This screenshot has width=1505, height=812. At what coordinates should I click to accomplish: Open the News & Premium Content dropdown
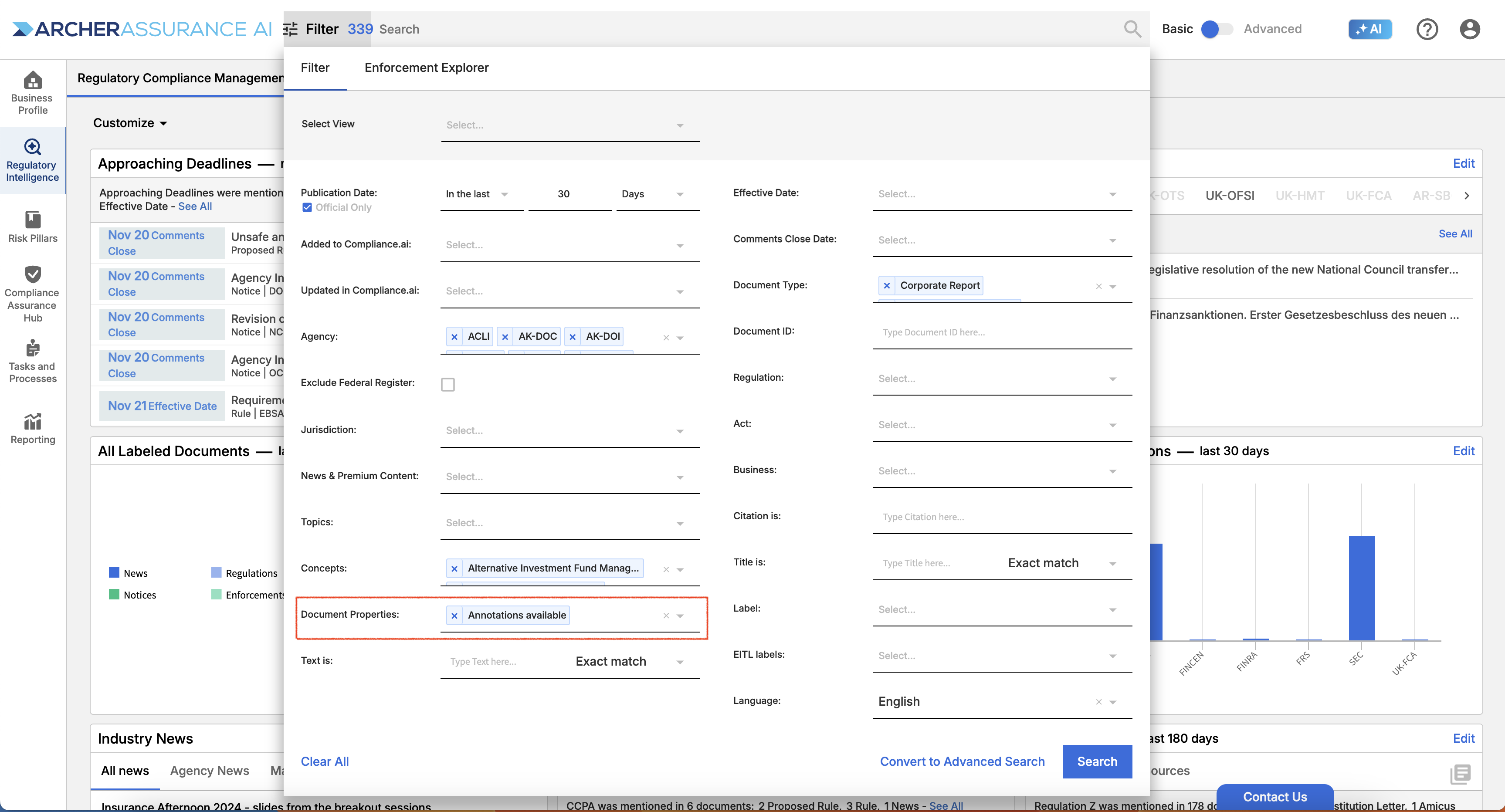pyautogui.click(x=570, y=477)
